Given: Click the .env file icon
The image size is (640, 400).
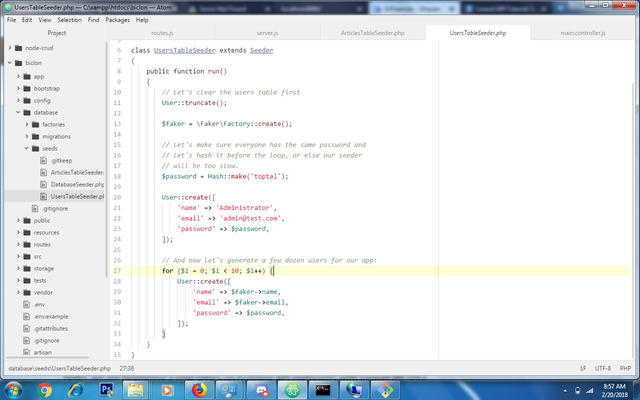Looking at the screenshot, I should click(x=27, y=304).
